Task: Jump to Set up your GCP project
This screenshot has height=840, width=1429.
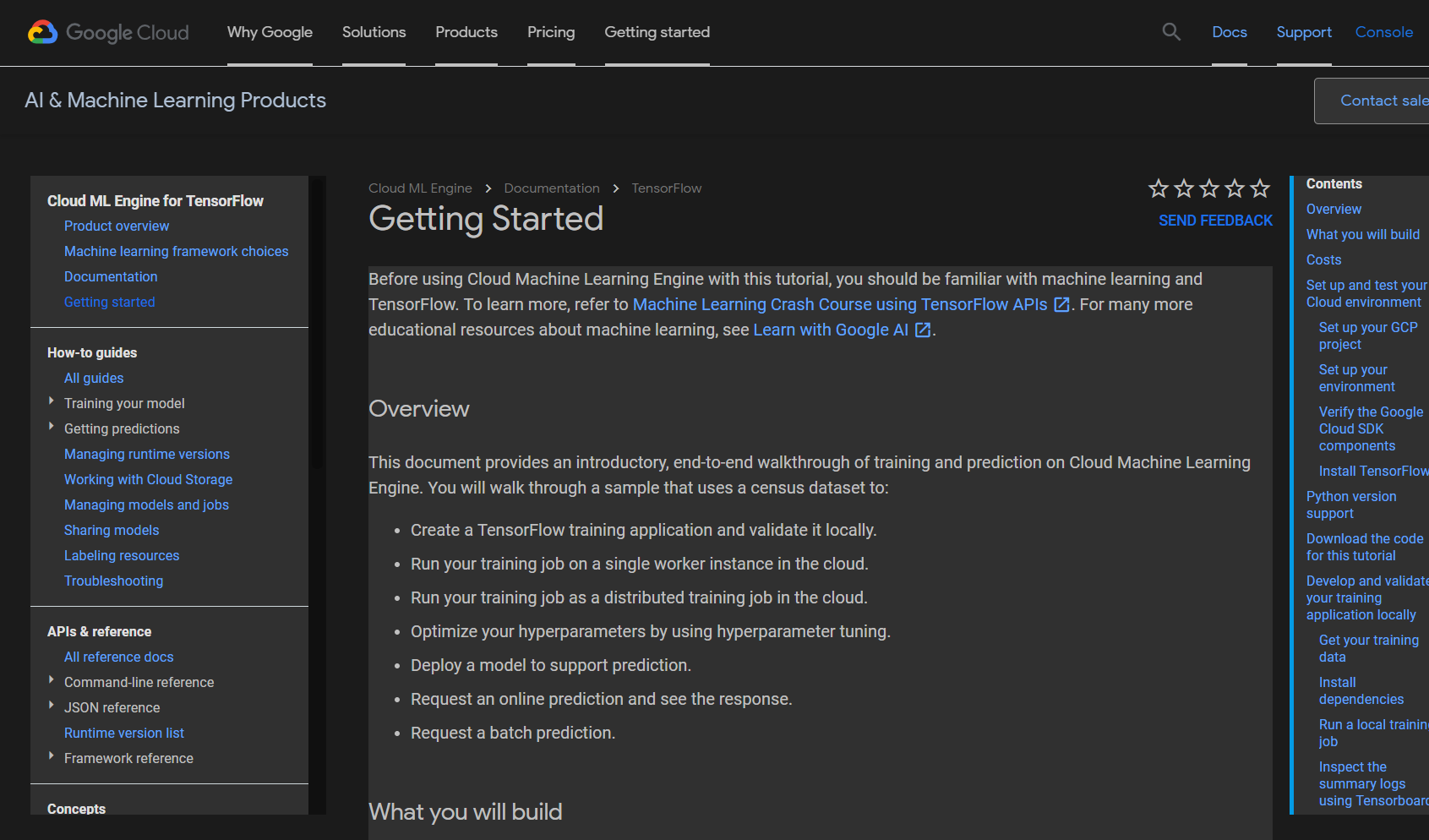Action: 1368,335
